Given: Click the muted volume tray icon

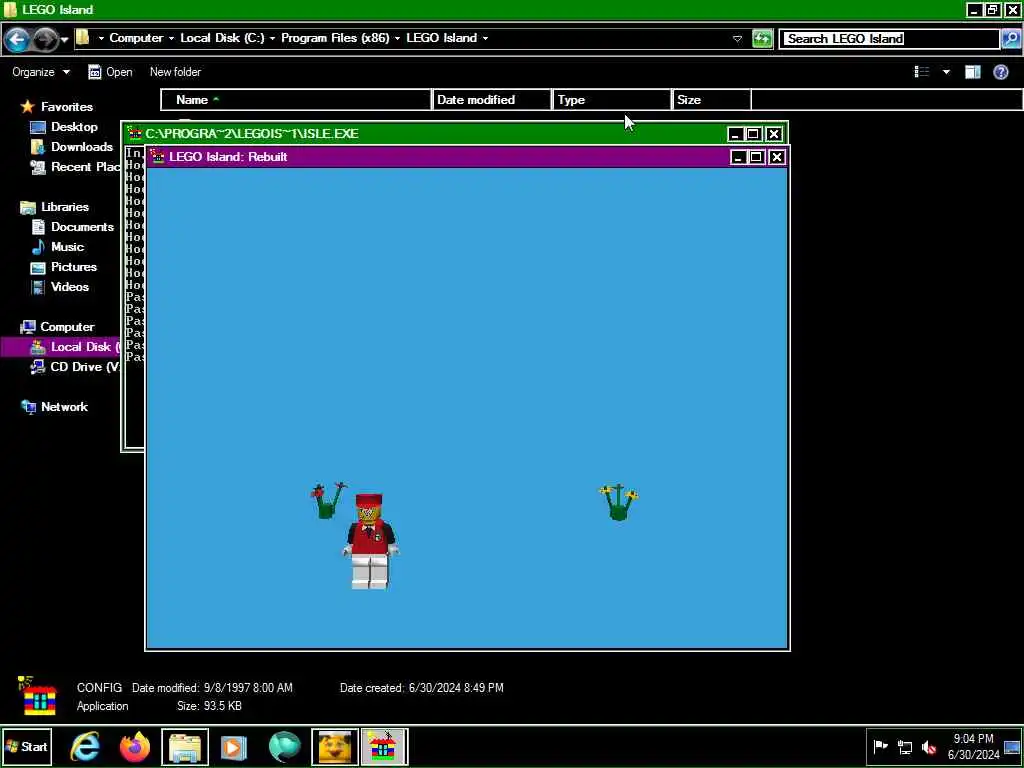Looking at the screenshot, I should click(929, 746).
